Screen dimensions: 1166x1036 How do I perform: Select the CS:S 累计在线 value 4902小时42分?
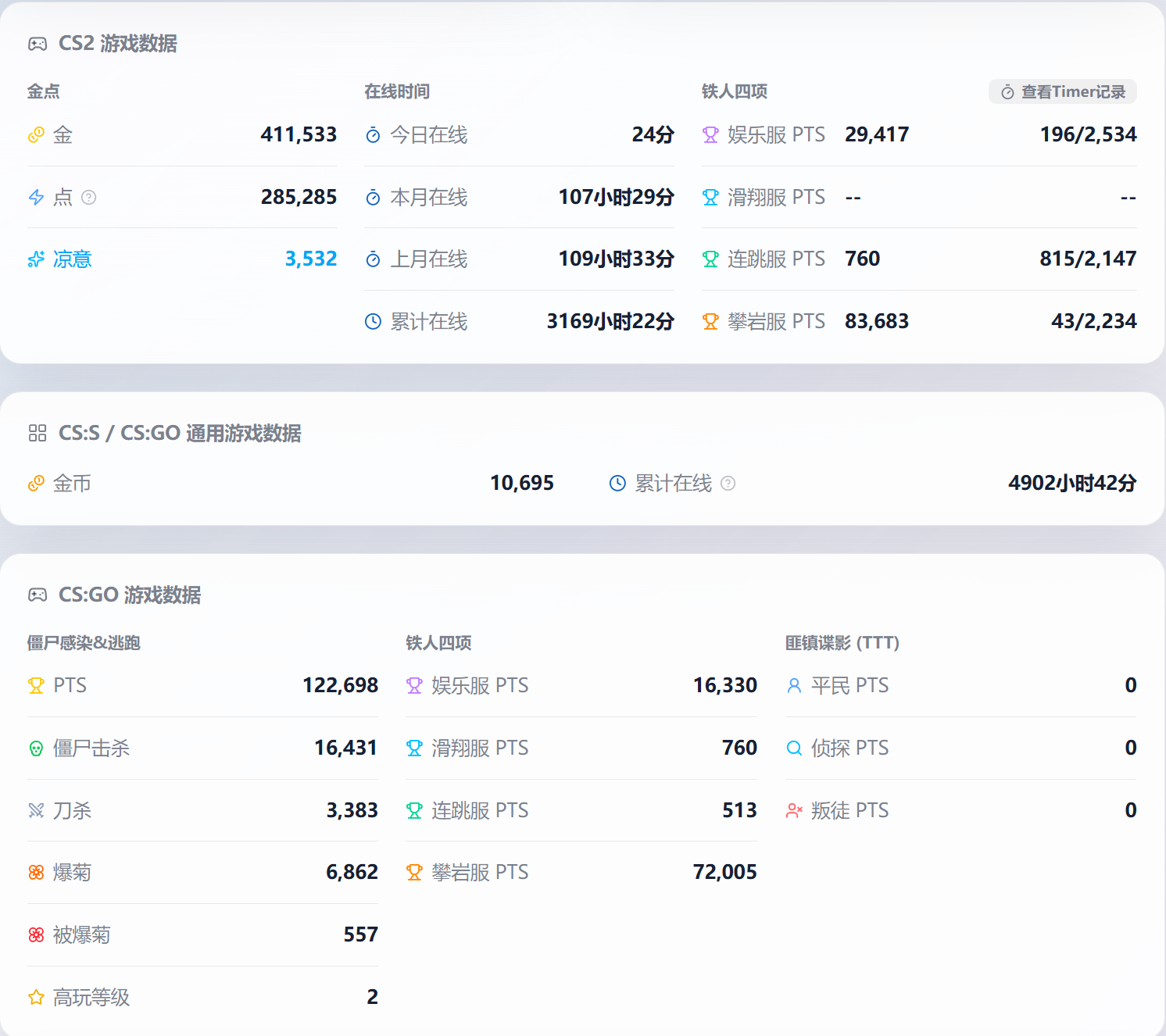1072,483
